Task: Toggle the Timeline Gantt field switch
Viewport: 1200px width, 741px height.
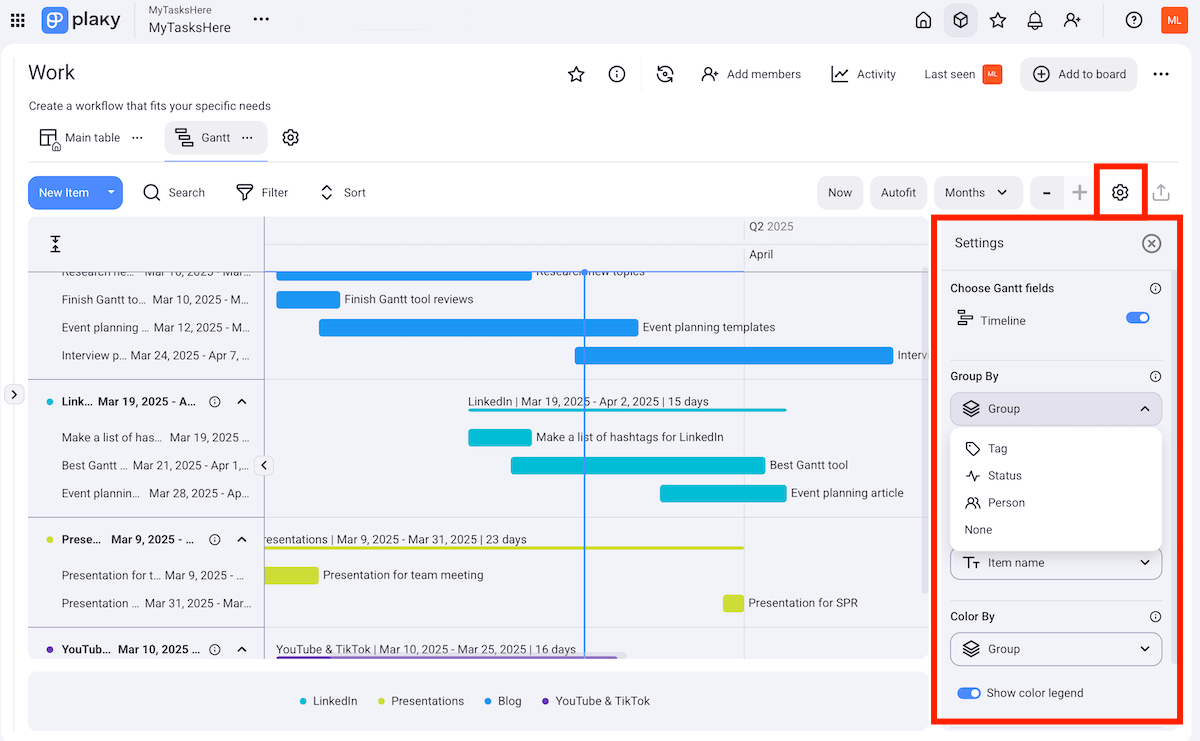Action: coord(1137,318)
